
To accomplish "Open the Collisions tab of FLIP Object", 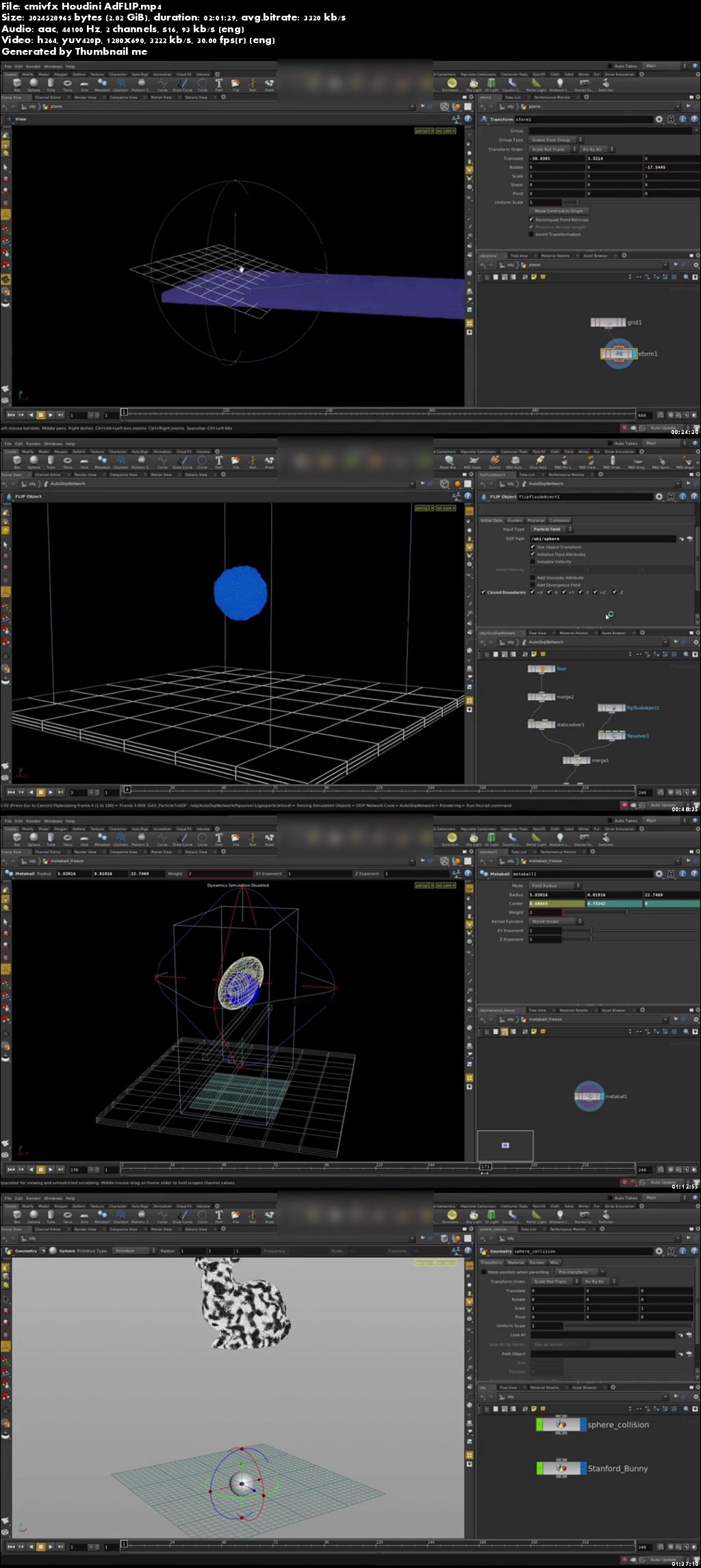I will coord(559,520).
